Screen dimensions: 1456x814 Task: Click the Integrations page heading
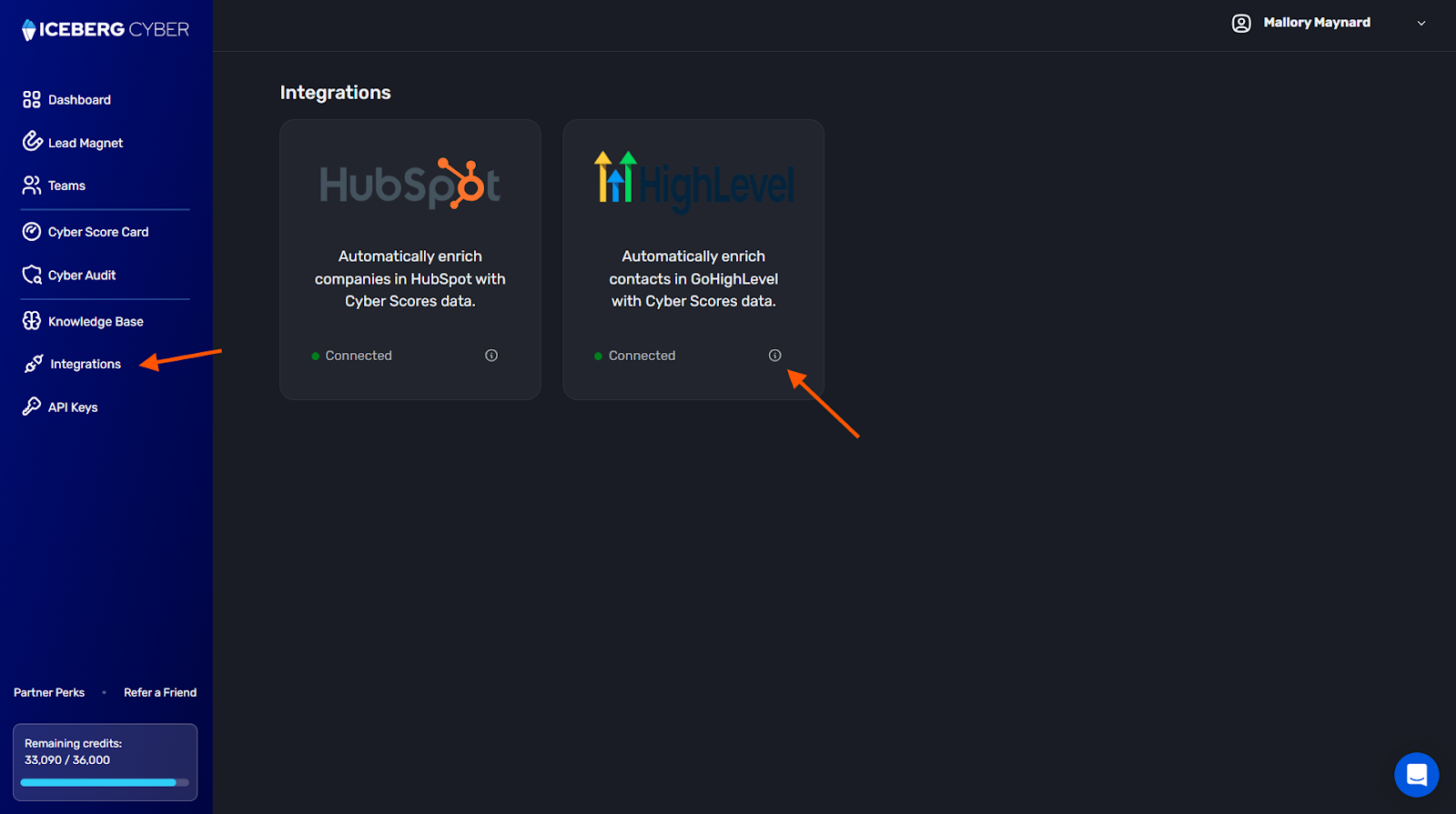pyautogui.click(x=336, y=93)
